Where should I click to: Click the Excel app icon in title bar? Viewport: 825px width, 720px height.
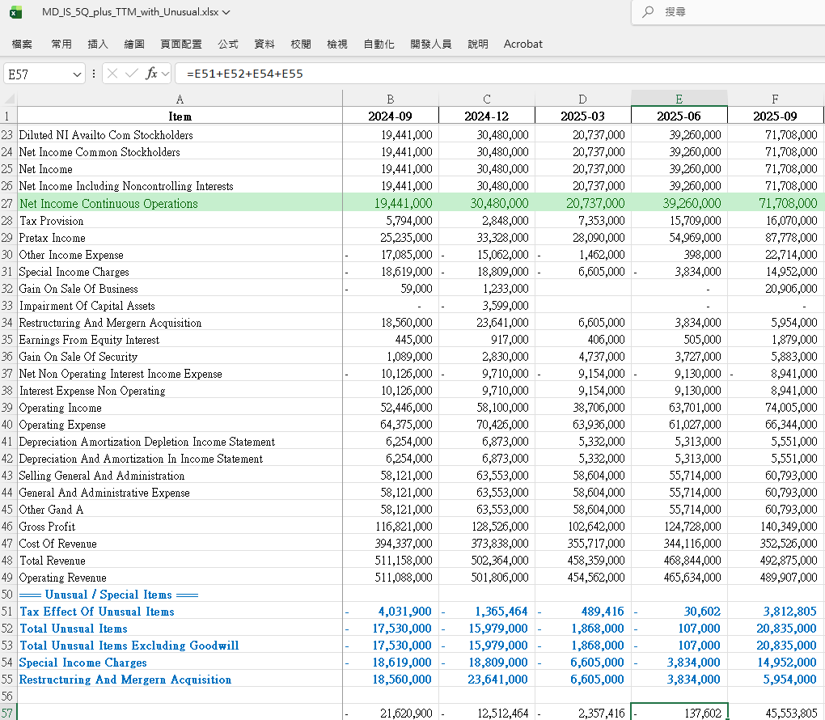pos(15,12)
